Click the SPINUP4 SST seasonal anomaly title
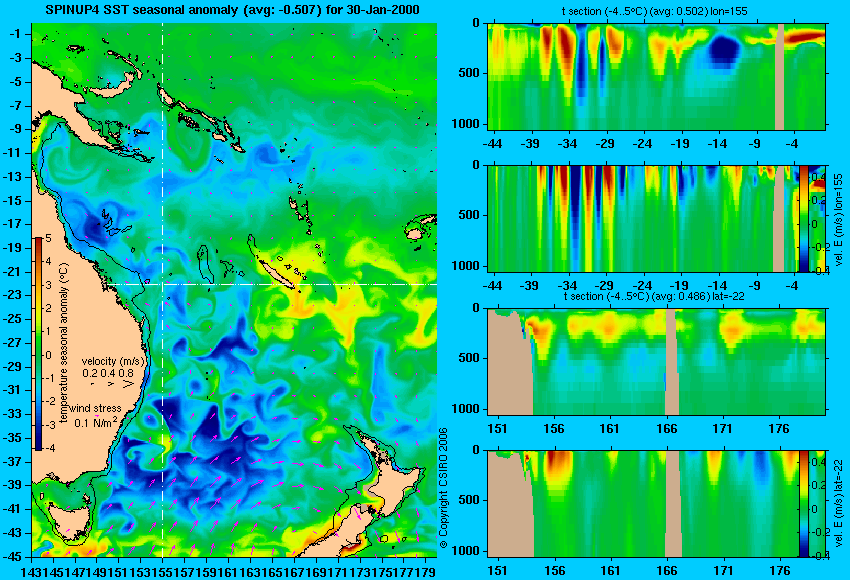The width and height of the screenshot is (850, 580). [233, 10]
